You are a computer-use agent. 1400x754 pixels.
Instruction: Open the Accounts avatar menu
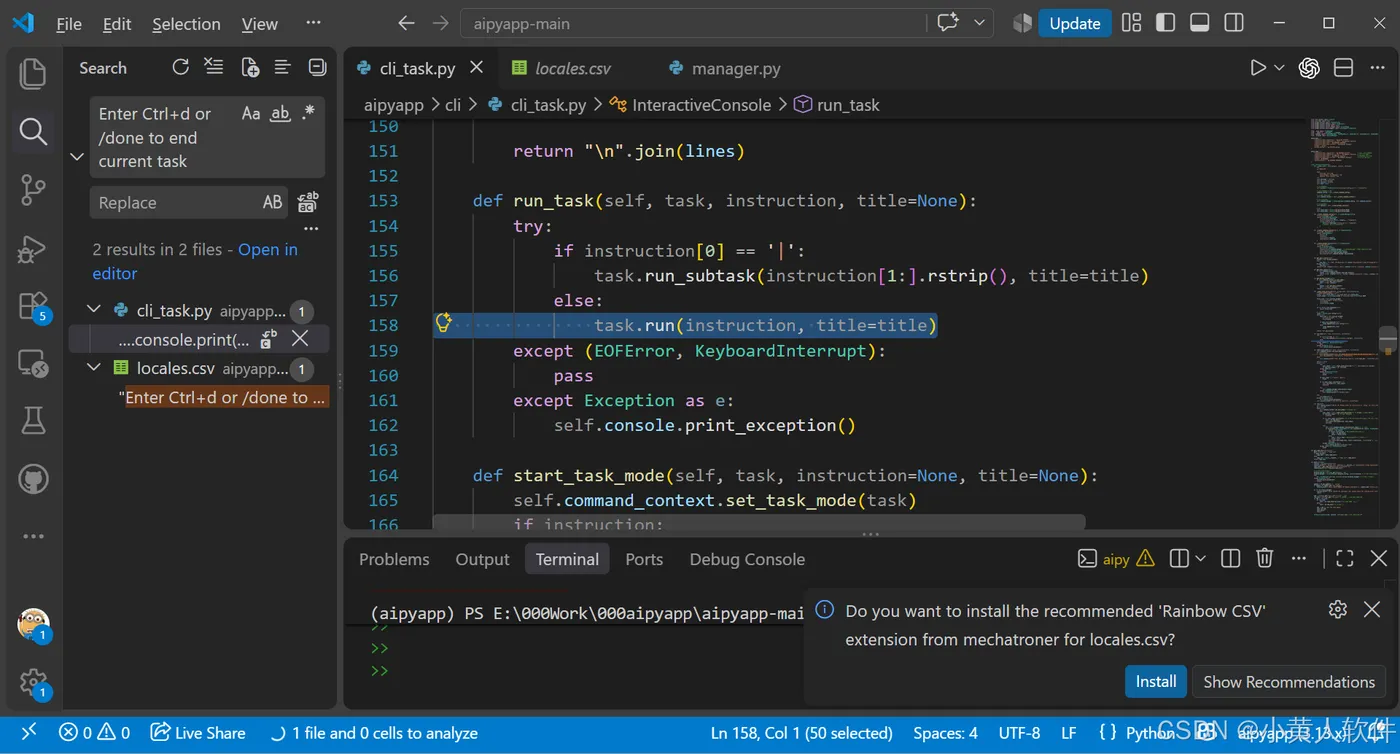point(33,624)
